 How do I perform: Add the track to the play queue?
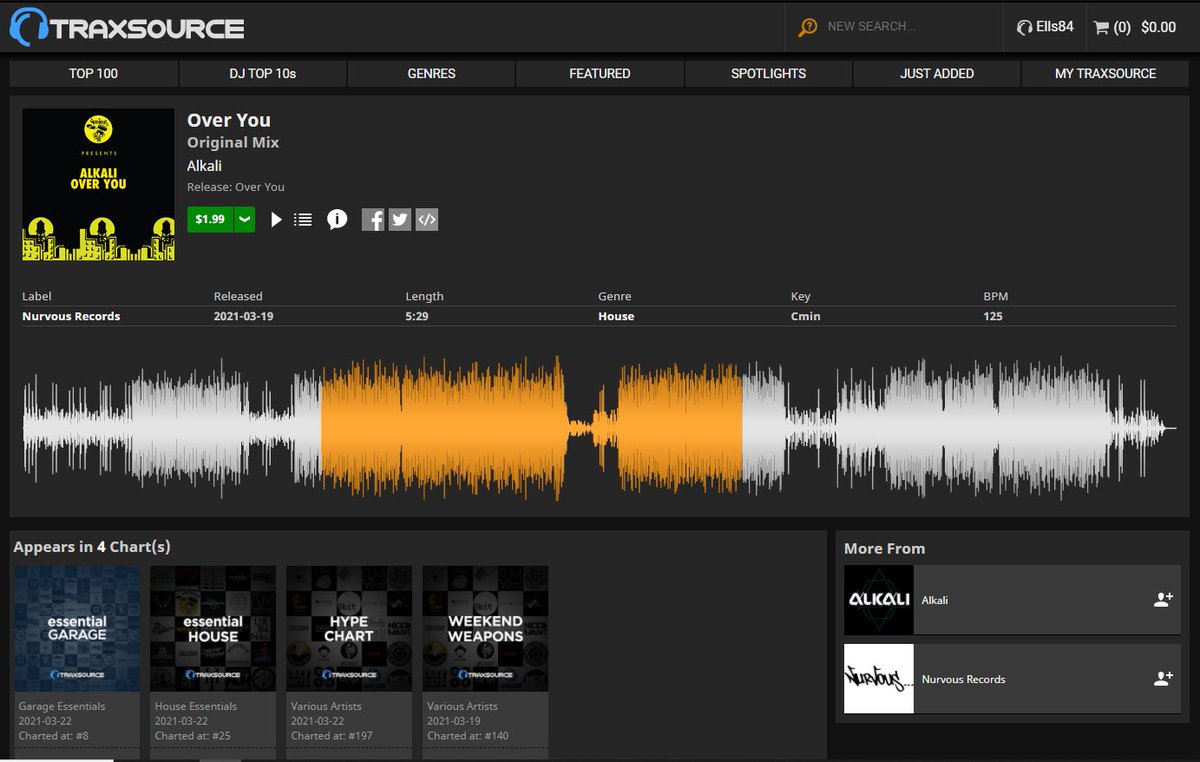pyautogui.click(x=303, y=219)
